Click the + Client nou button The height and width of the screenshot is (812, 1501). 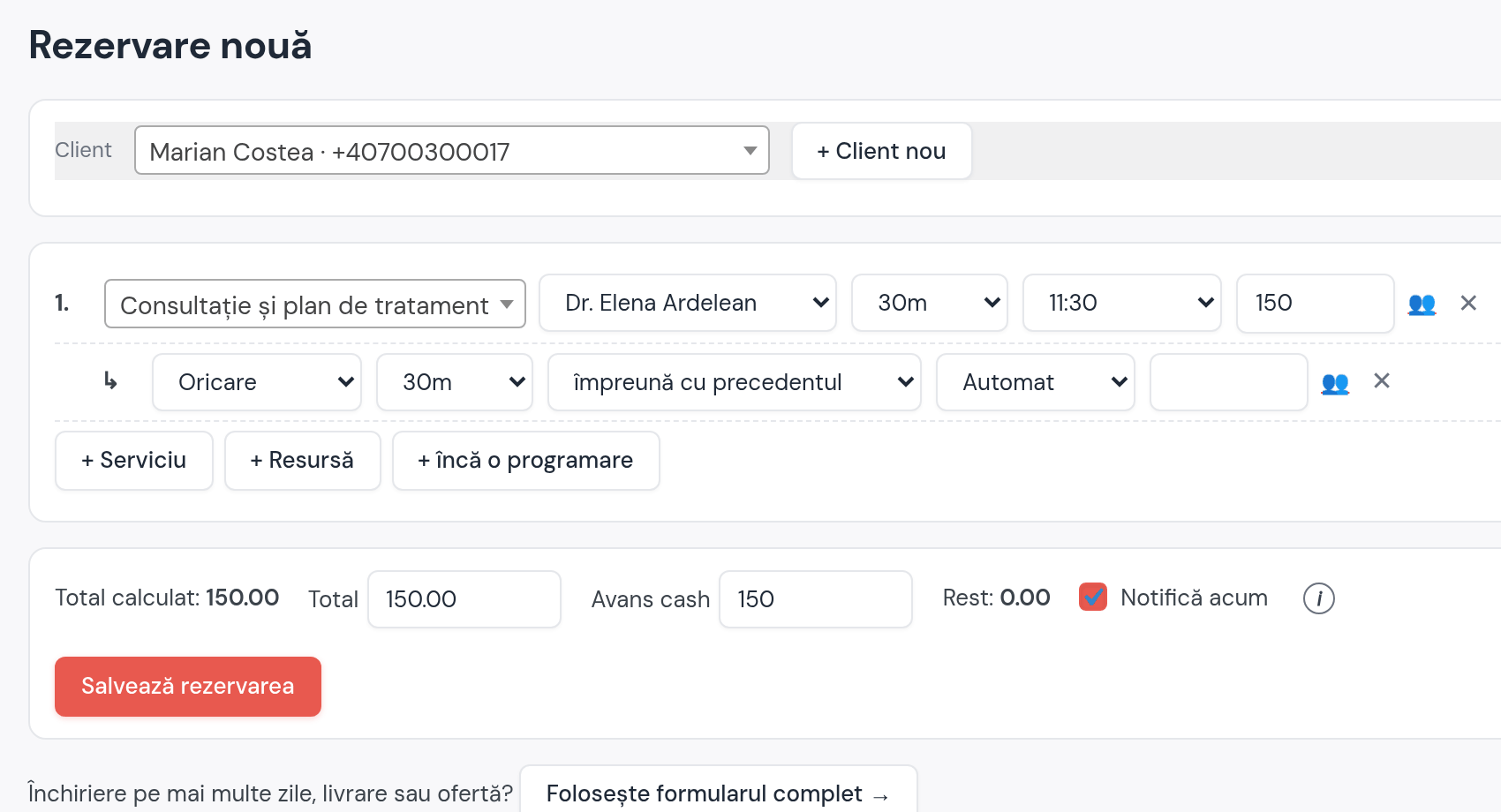pyautogui.click(x=881, y=151)
